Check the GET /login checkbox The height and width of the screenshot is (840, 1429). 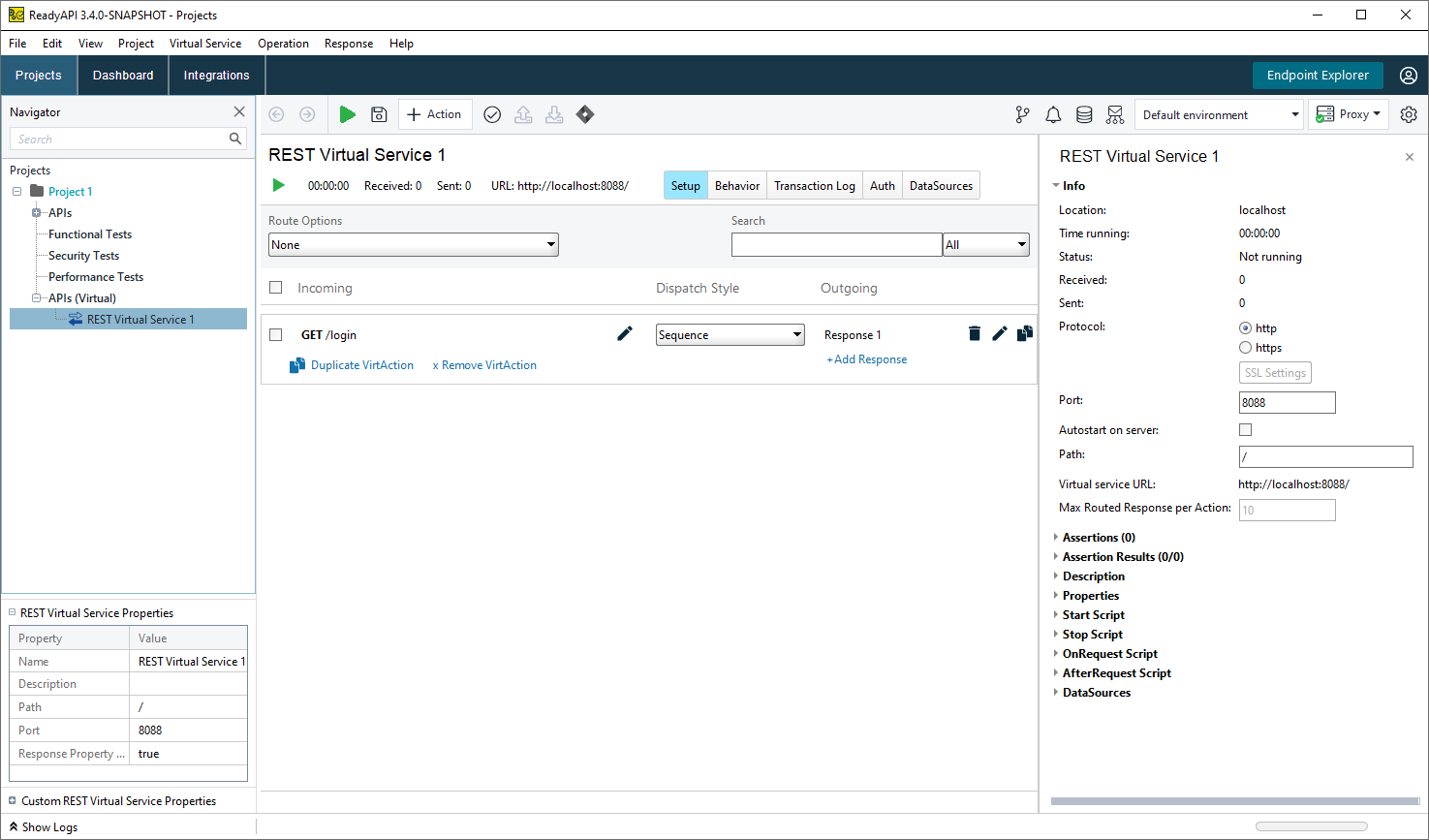[276, 334]
